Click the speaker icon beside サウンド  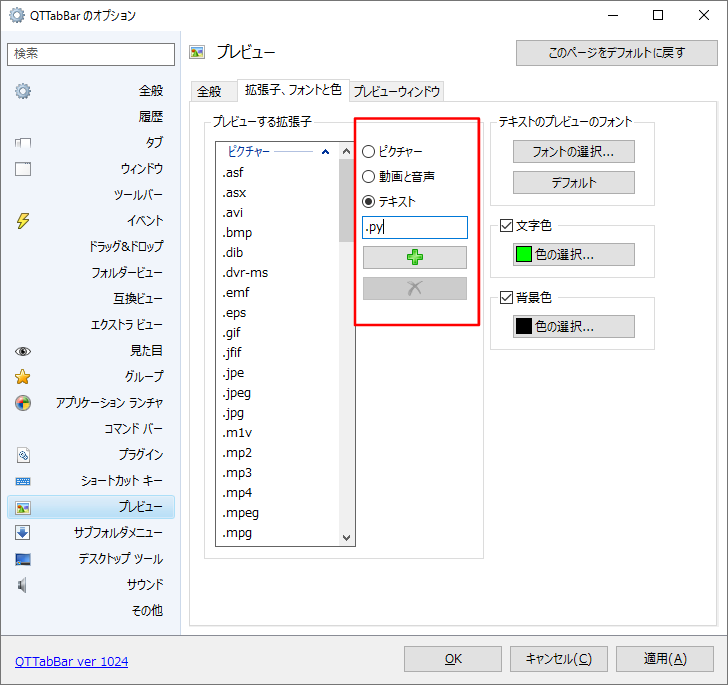point(22,585)
